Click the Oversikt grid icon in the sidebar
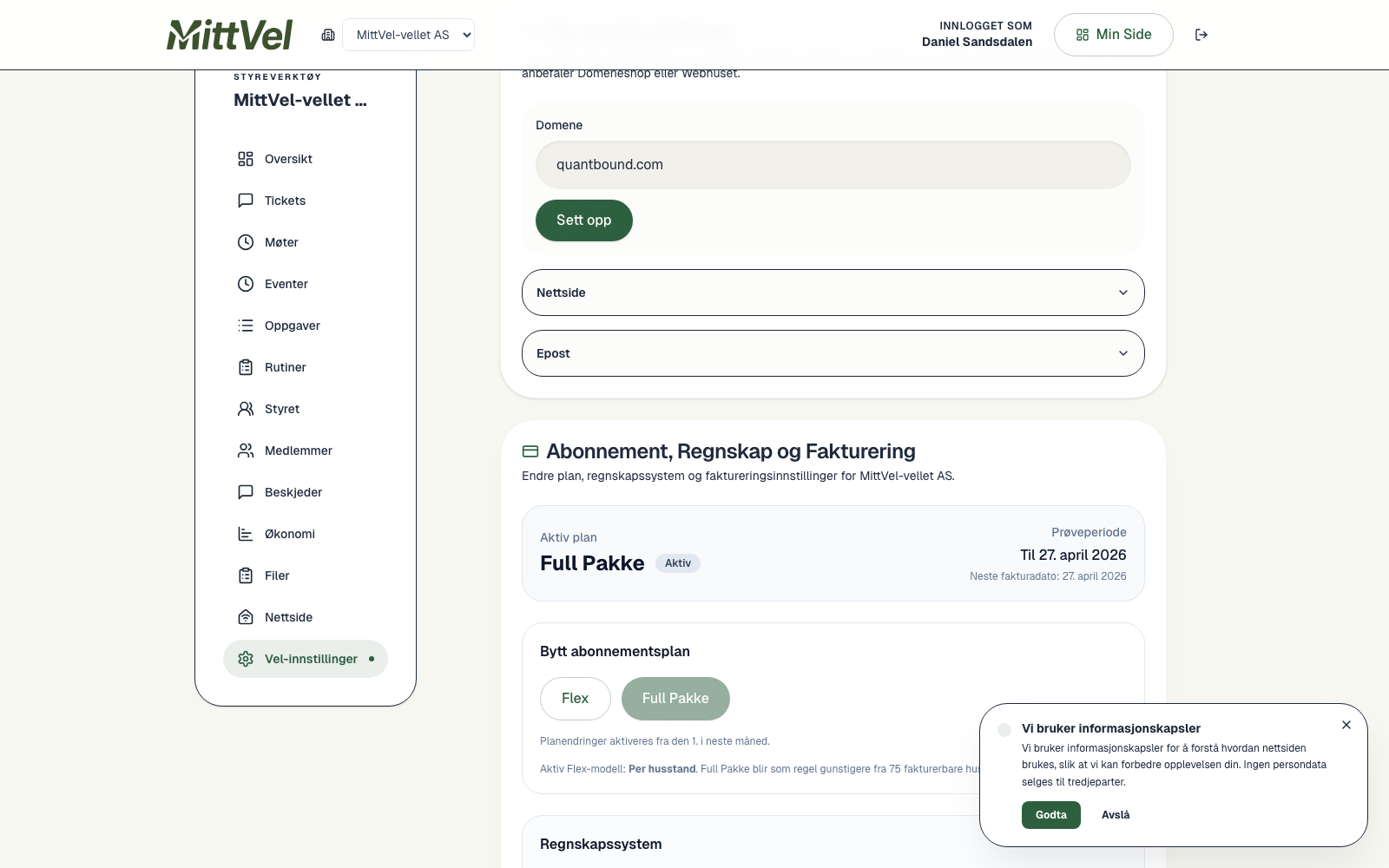Image resolution: width=1389 pixels, height=868 pixels. pos(246,159)
